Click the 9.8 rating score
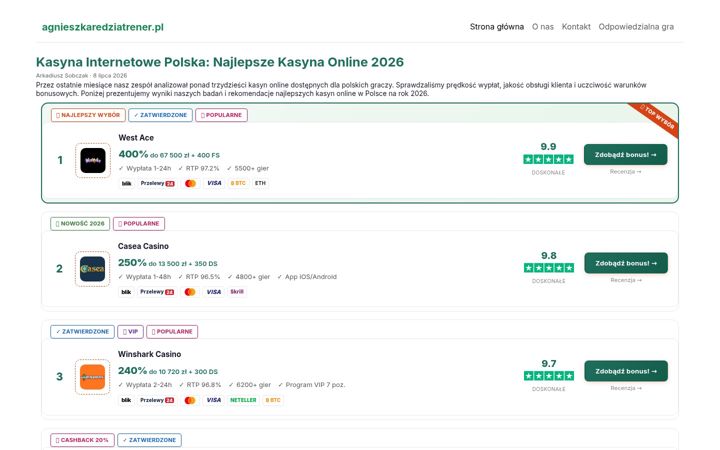 pos(549,255)
